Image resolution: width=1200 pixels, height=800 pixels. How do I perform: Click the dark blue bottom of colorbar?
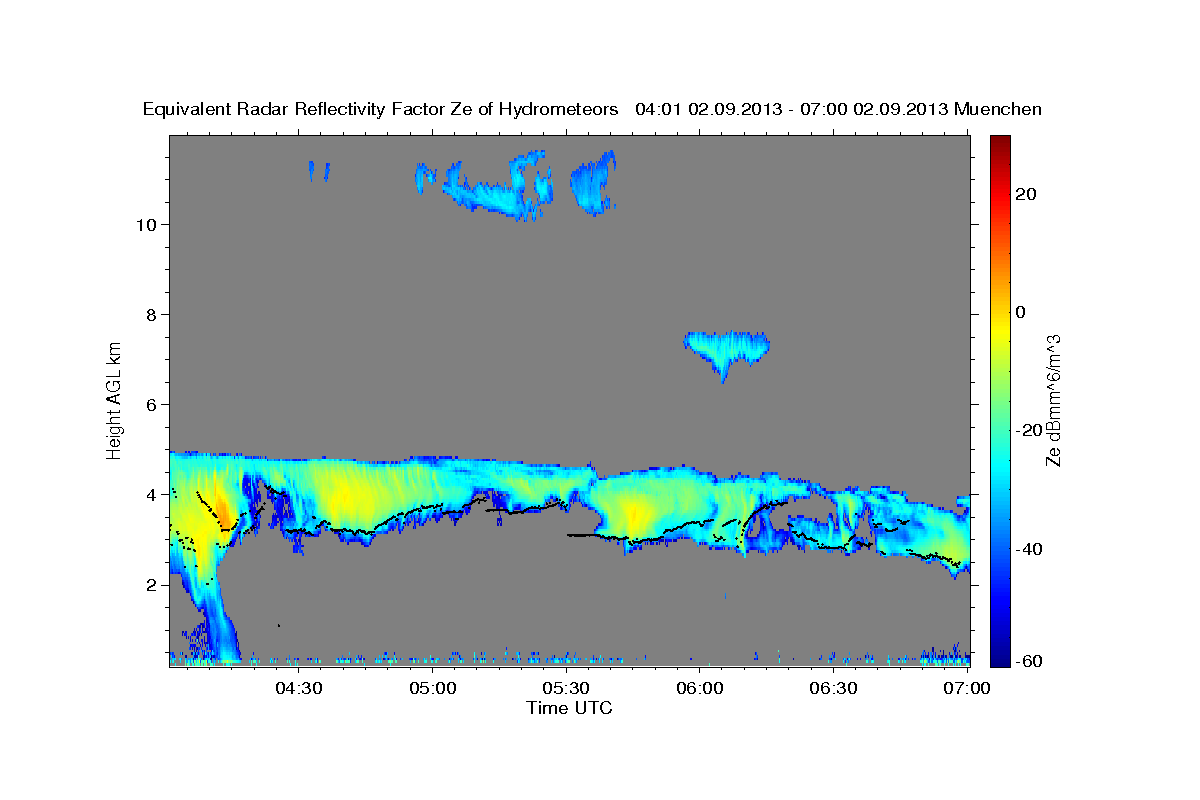coord(999,658)
